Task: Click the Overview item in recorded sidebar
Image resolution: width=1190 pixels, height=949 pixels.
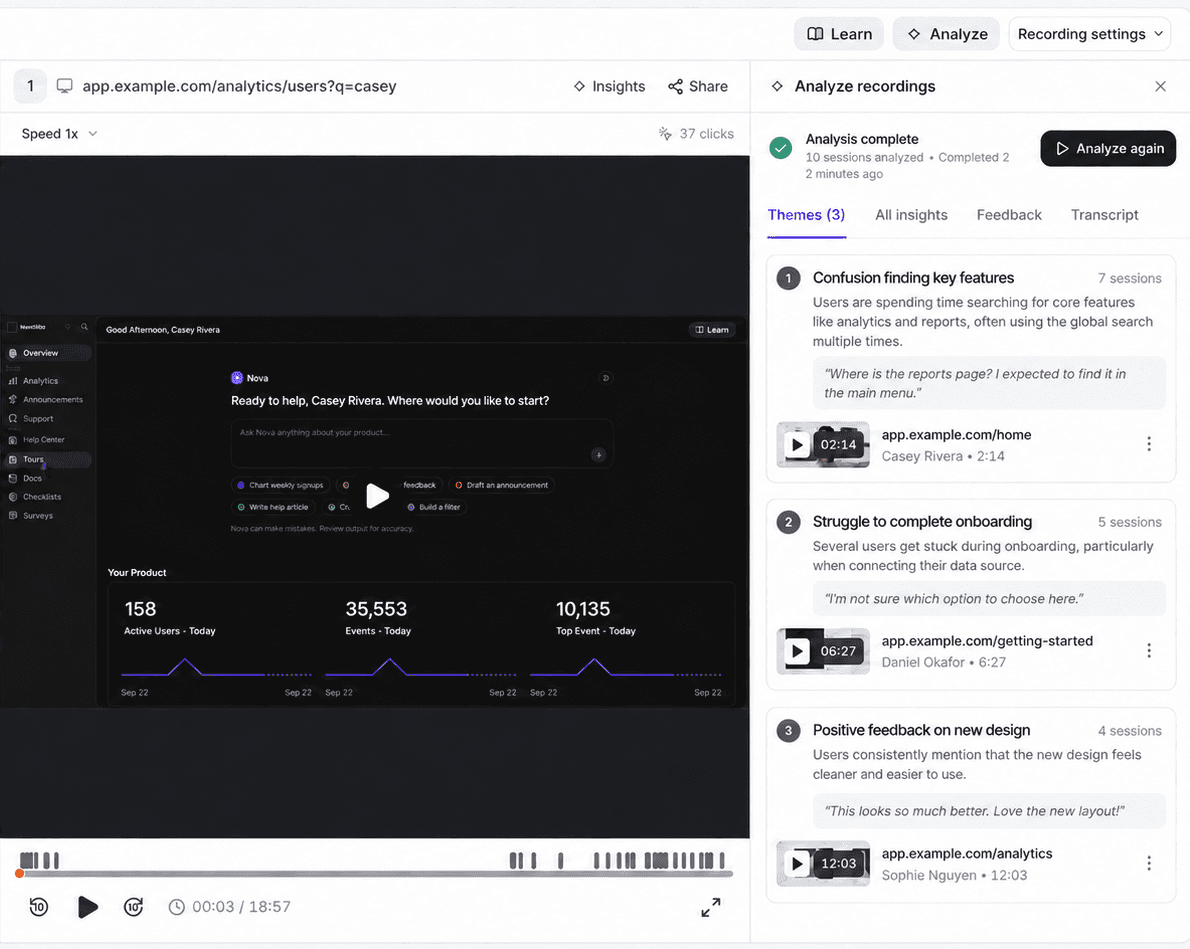Action: pos(47,353)
